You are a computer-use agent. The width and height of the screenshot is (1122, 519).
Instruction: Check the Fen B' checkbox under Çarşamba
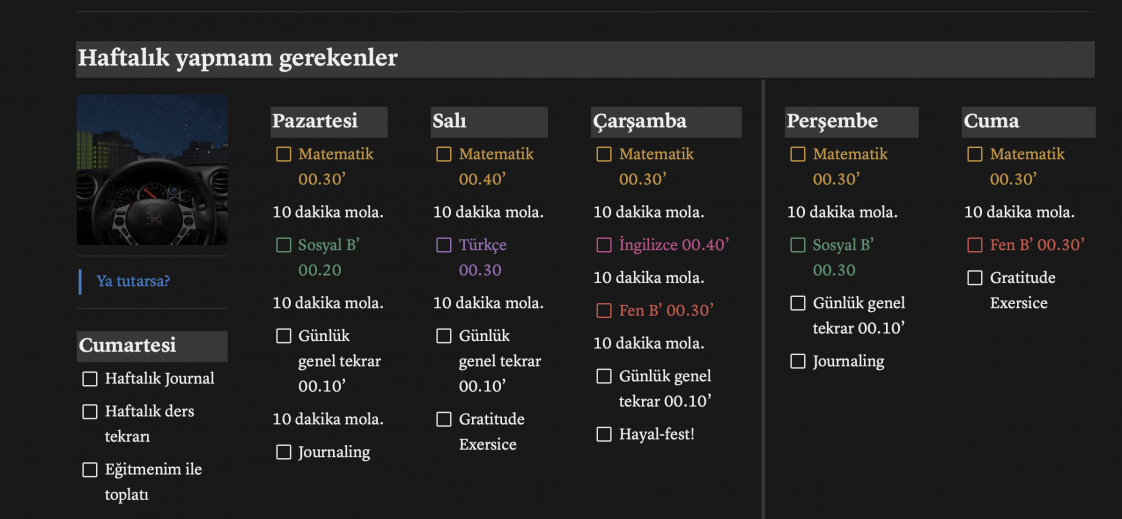(604, 311)
